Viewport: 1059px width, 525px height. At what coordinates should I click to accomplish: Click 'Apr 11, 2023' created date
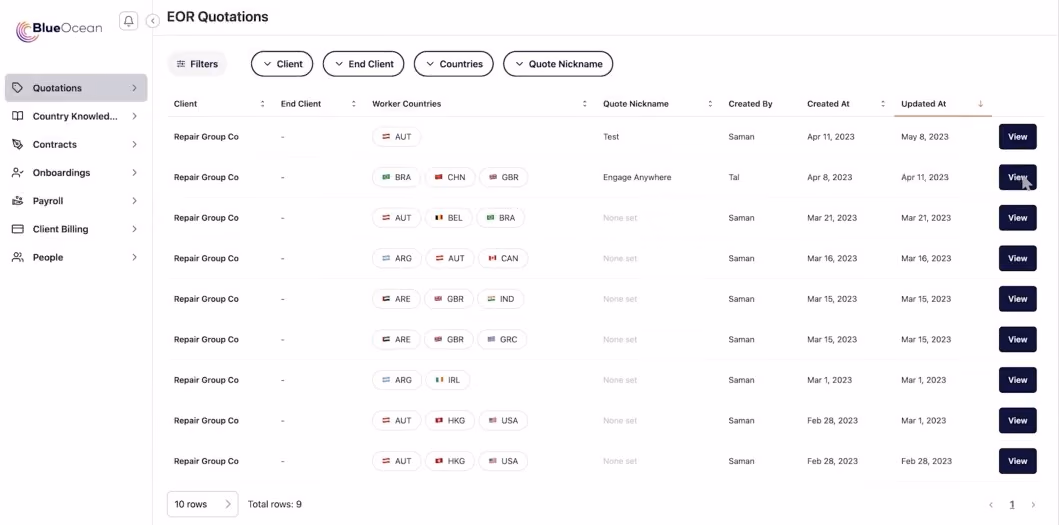point(831,136)
